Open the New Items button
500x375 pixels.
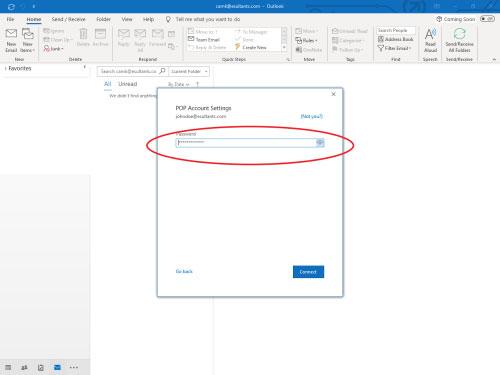point(28,40)
